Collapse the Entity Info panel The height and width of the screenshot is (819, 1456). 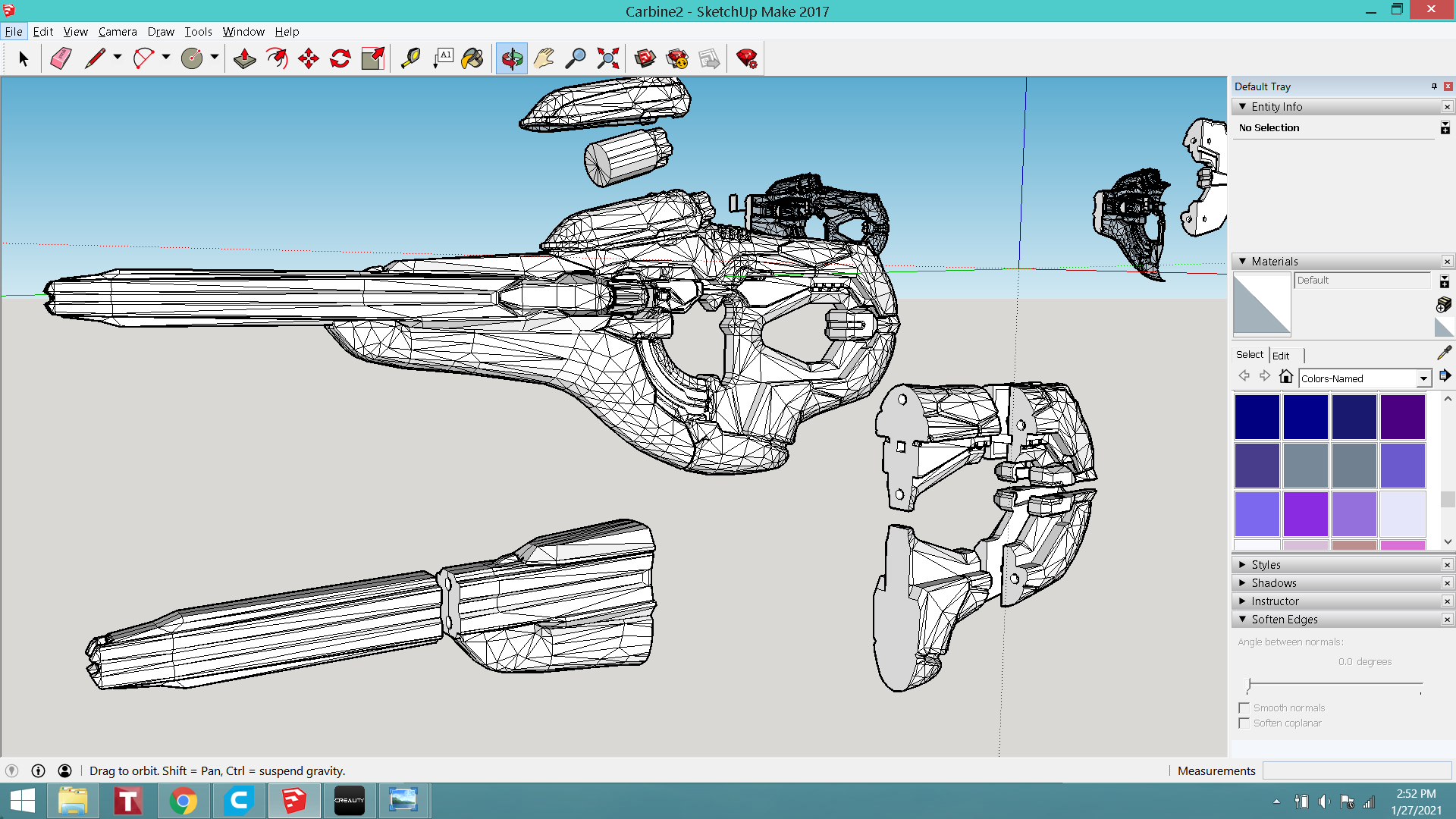coord(1242,107)
